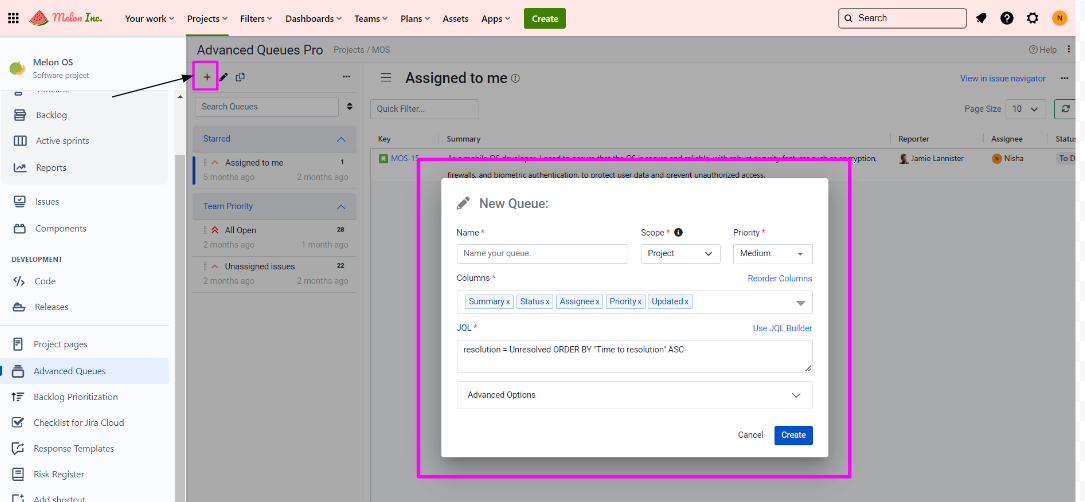Open the app switcher grid icon
Viewport: 1085px width, 502px height.
coord(13,18)
